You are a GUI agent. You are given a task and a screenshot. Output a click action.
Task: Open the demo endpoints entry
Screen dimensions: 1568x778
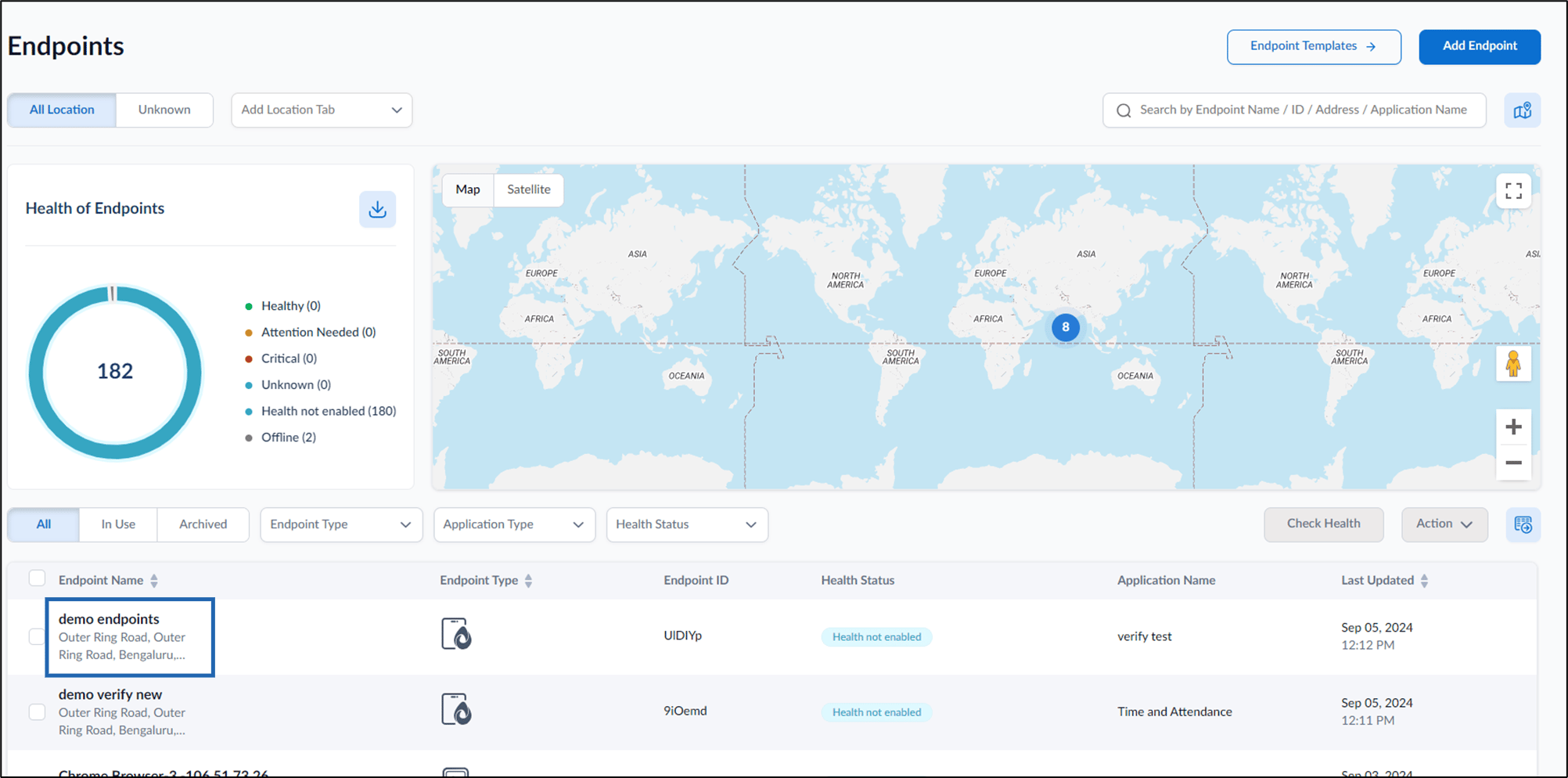(109, 619)
